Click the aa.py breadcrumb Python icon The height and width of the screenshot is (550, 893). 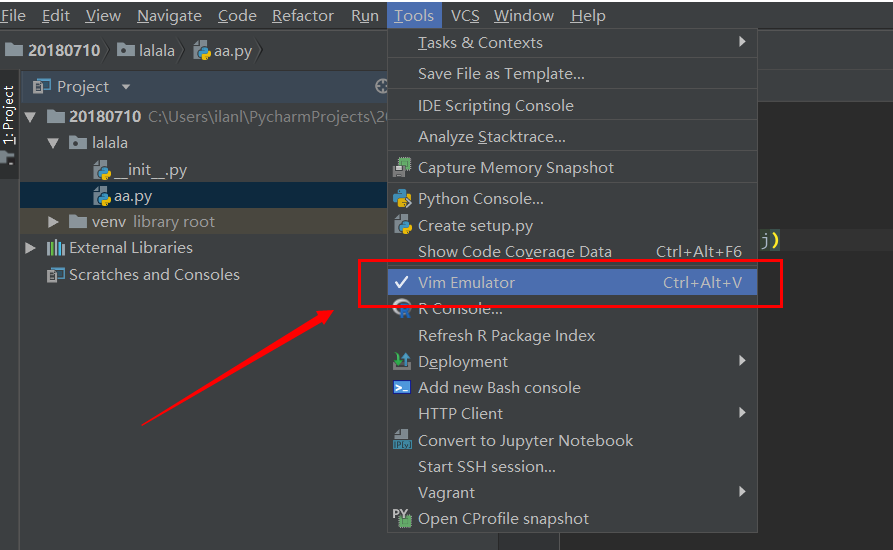(202, 50)
